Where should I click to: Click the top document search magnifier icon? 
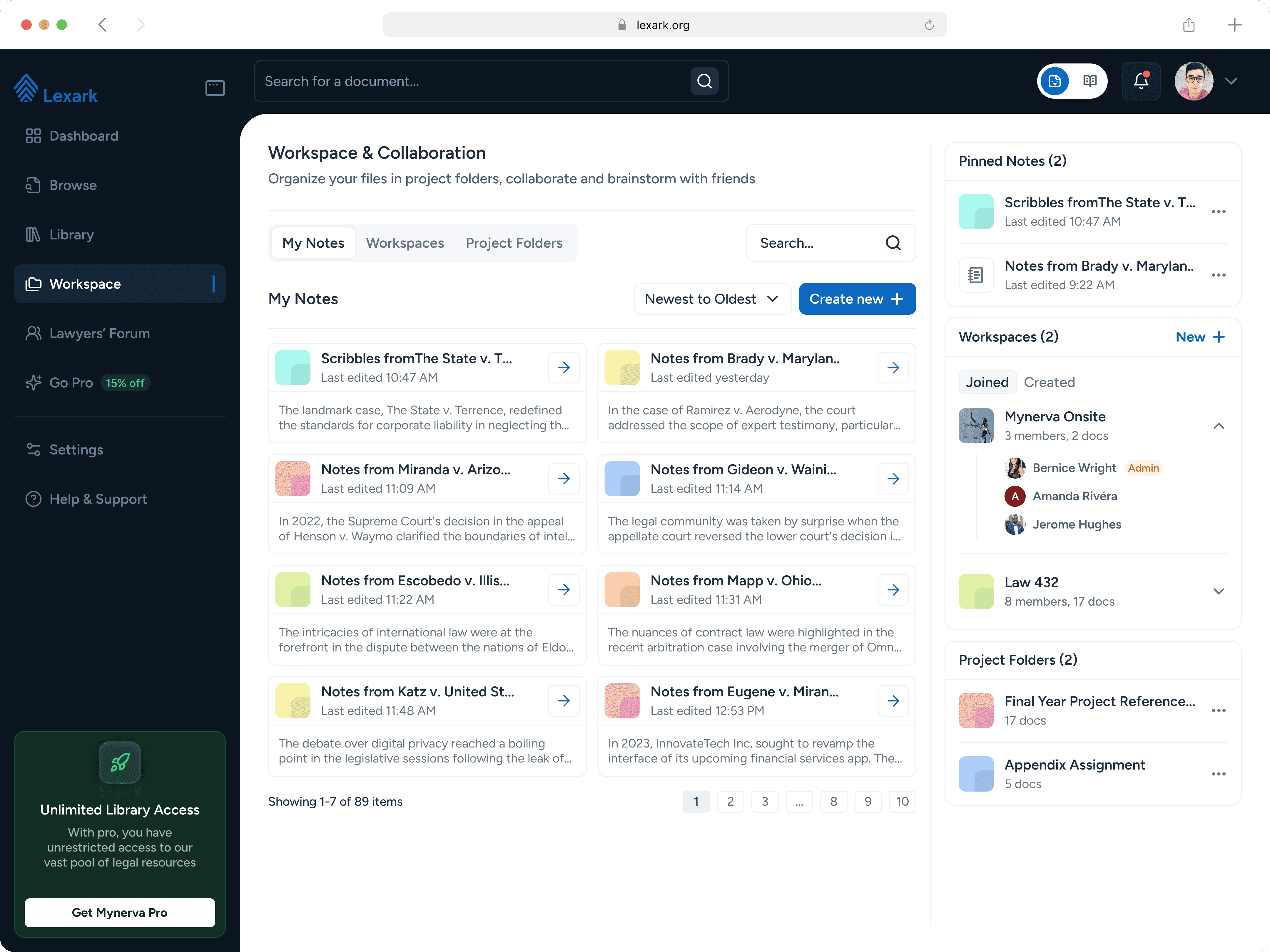(704, 81)
